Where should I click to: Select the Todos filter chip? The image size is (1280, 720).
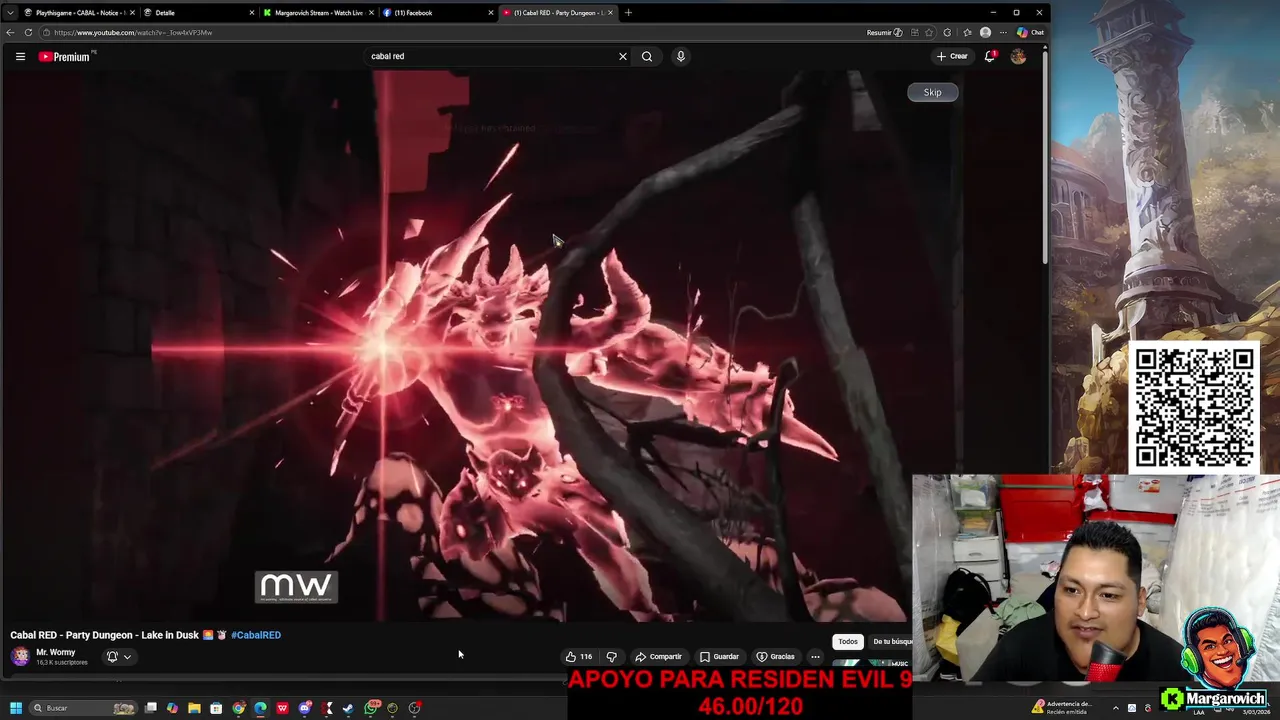click(848, 641)
